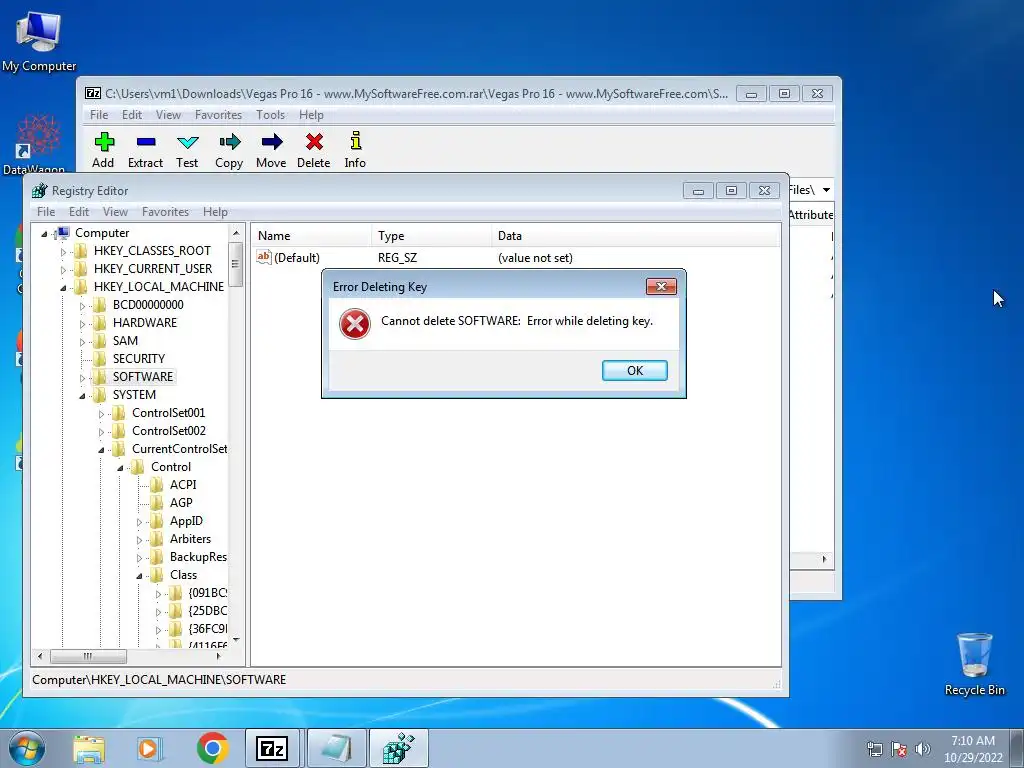Screen dimensions: 1024x768
Task: Click the (value not set) data cell
Action: tap(535, 258)
